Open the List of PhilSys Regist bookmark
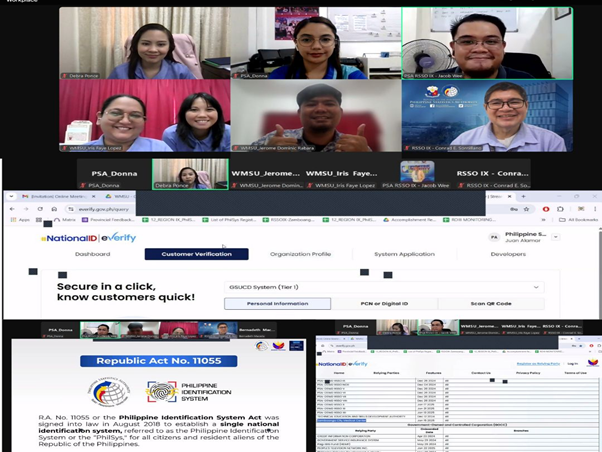This screenshot has width=602, height=452. pyautogui.click(x=230, y=220)
